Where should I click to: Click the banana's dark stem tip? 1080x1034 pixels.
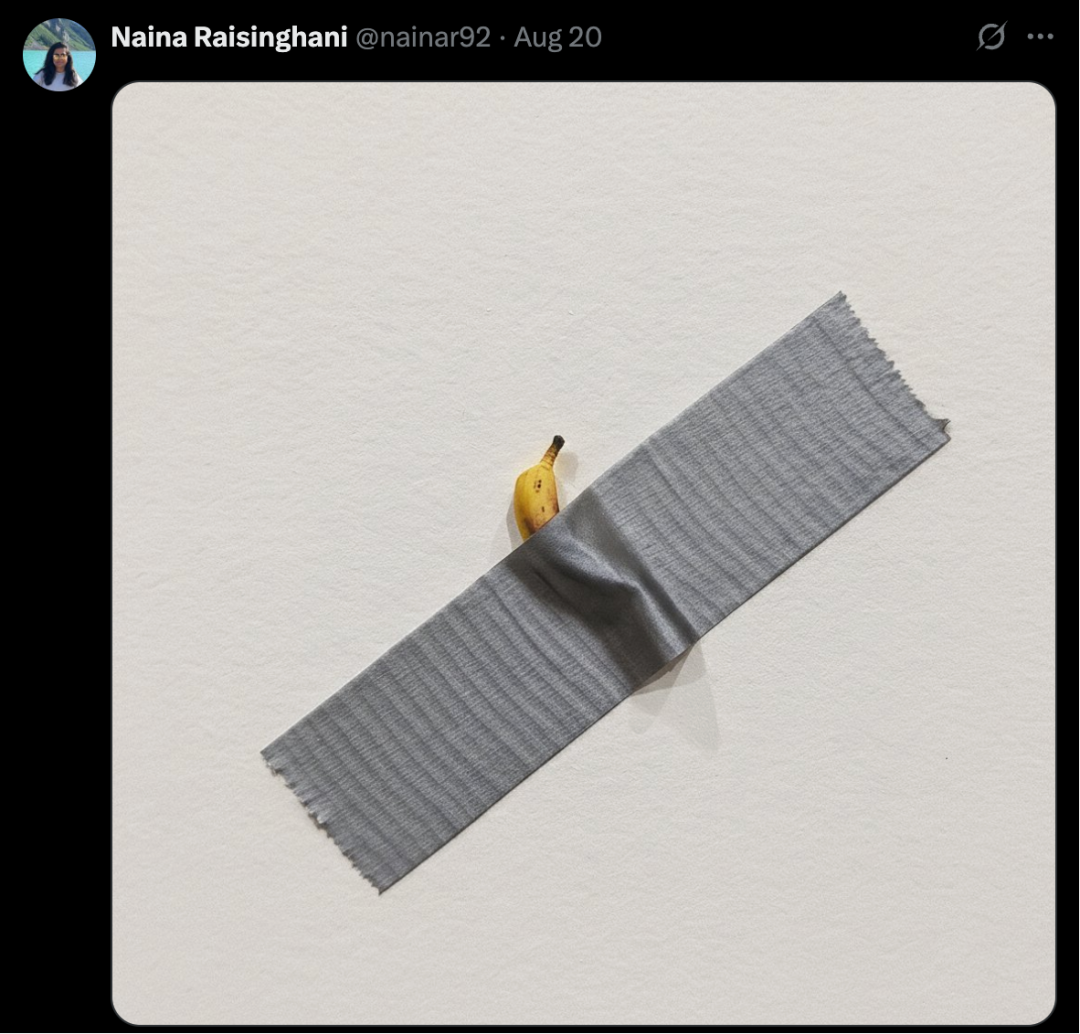tap(558, 441)
